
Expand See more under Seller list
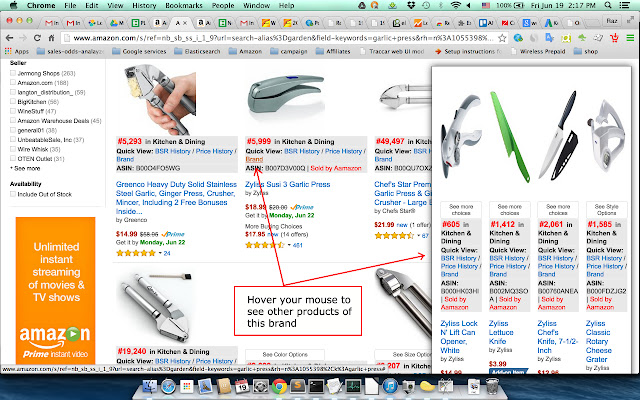25,168
